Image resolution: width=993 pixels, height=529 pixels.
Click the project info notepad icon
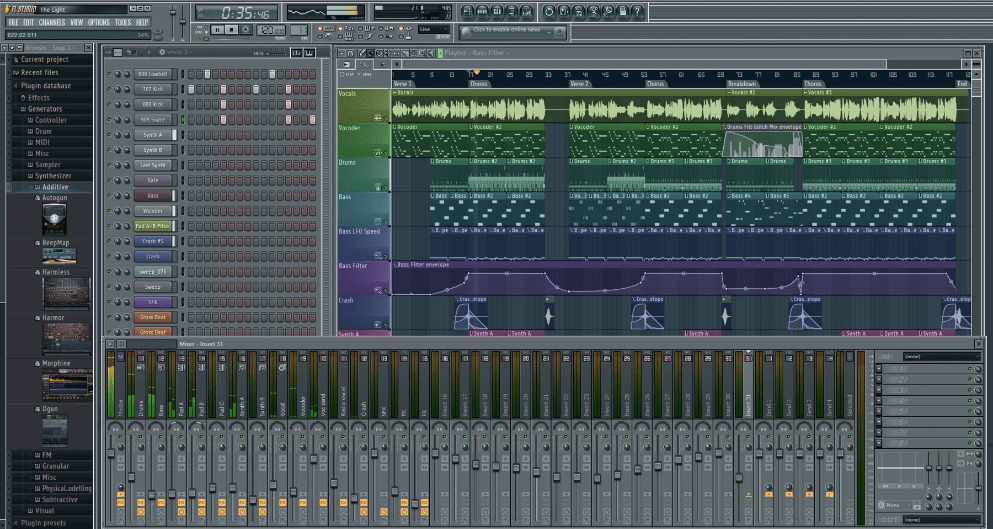[623, 11]
